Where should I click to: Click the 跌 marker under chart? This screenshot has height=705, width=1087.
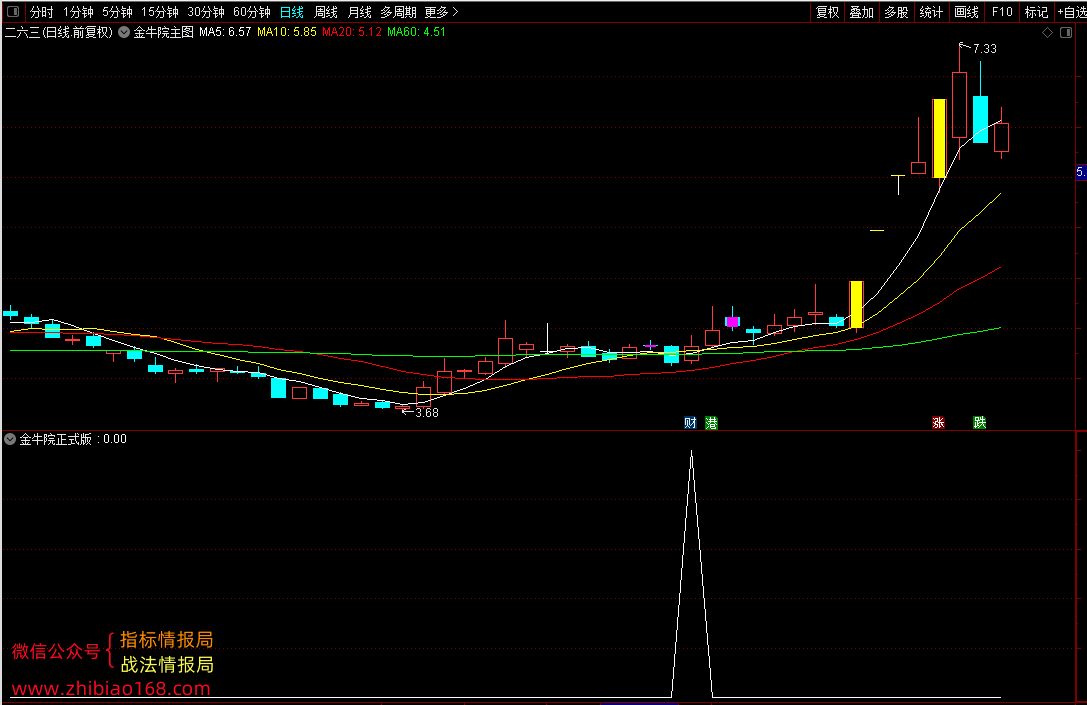(x=980, y=423)
